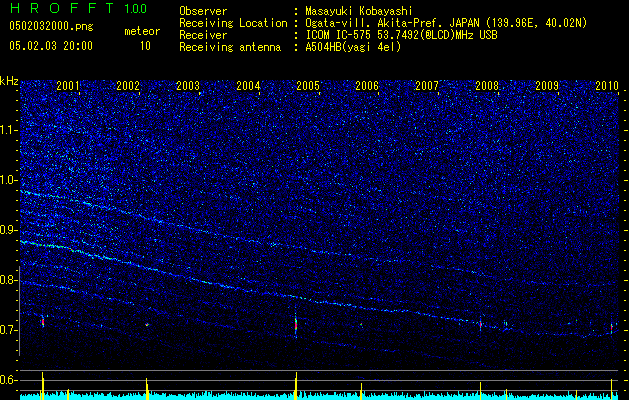Click the 2004 time axis label
Image resolution: width=629 pixels, height=400 pixels.
tap(248, 85)
